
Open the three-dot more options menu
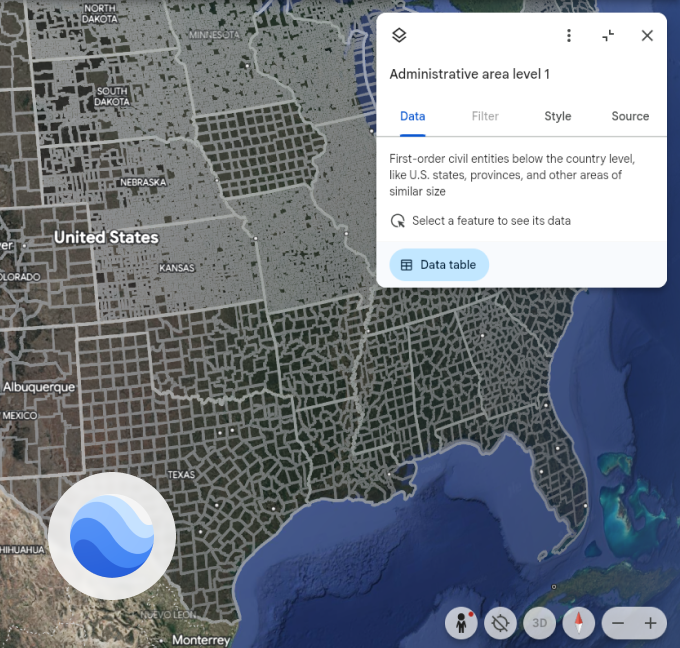[569, 35]
